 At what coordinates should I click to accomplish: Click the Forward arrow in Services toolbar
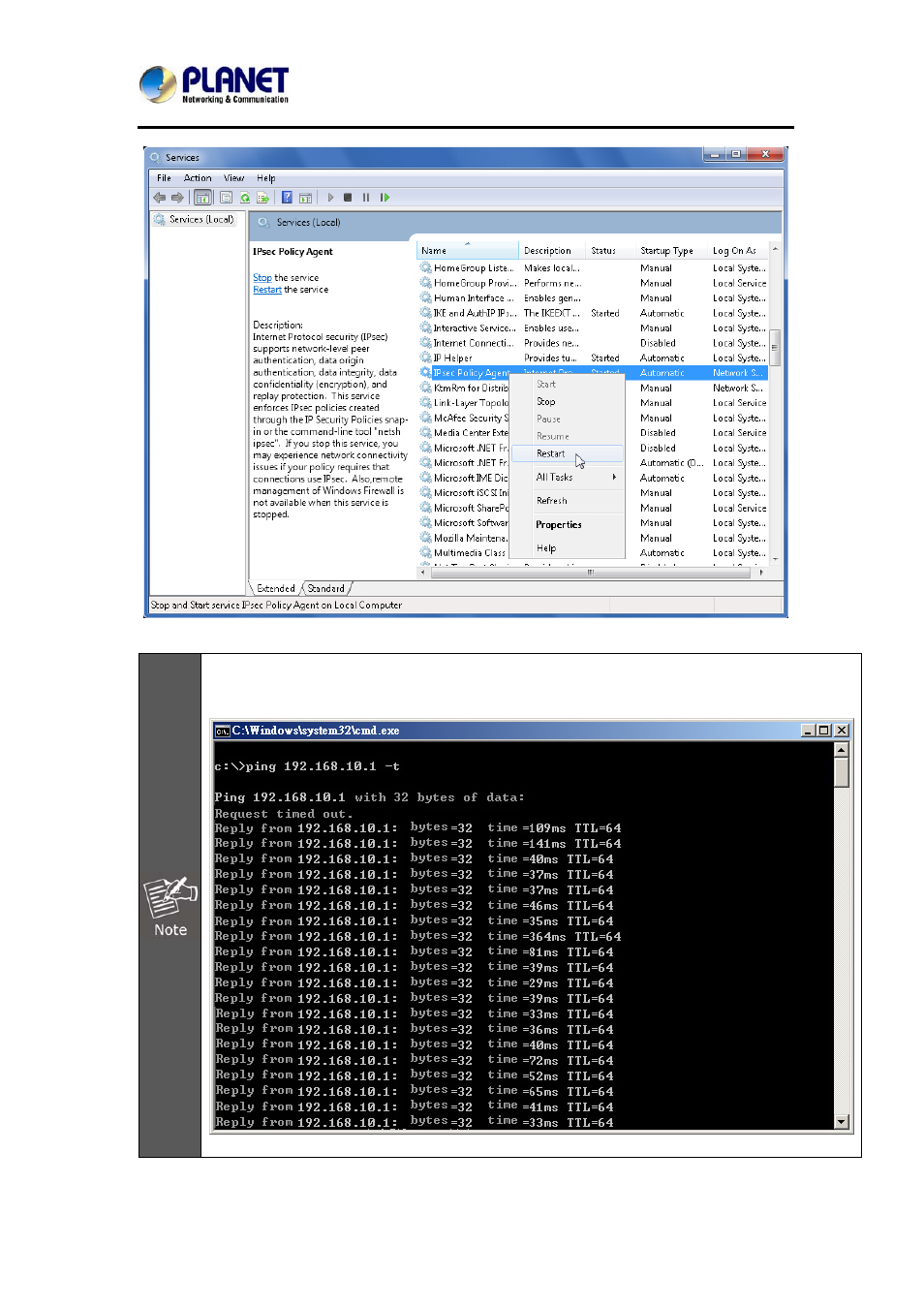(177, 198)
